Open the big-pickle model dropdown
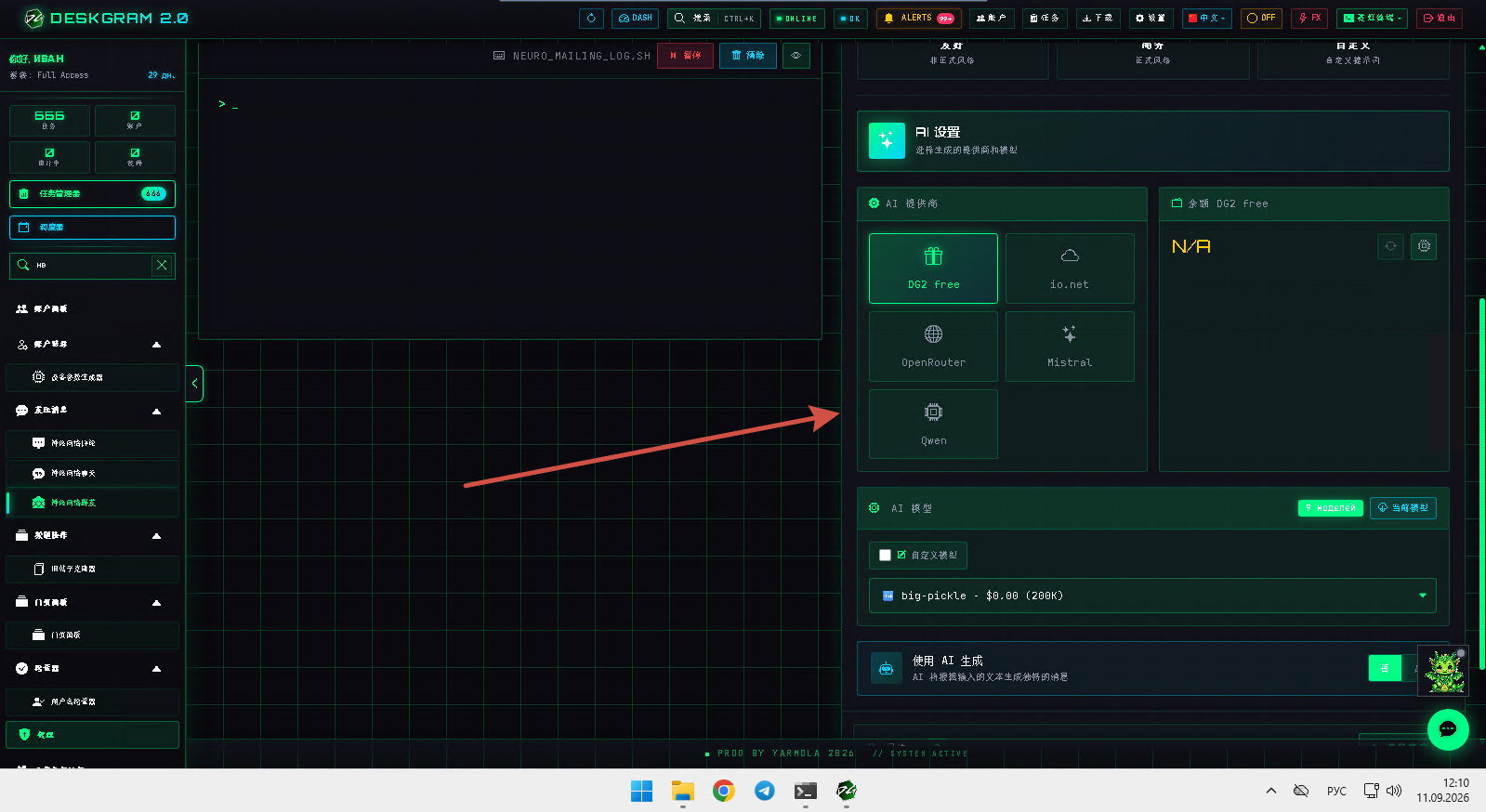This screenshot has width=1486, height=812. 1152,596
